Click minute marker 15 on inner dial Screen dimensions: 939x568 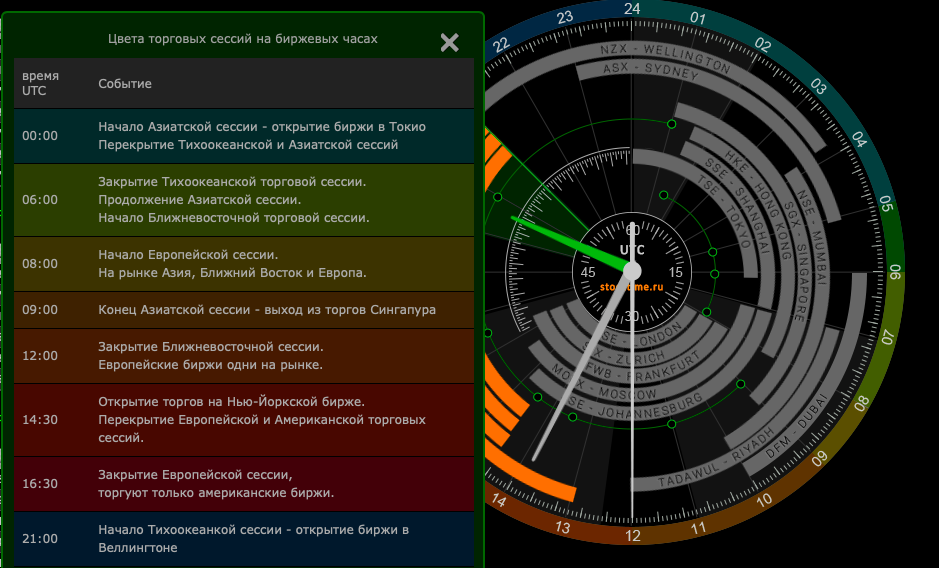(676, 272)
